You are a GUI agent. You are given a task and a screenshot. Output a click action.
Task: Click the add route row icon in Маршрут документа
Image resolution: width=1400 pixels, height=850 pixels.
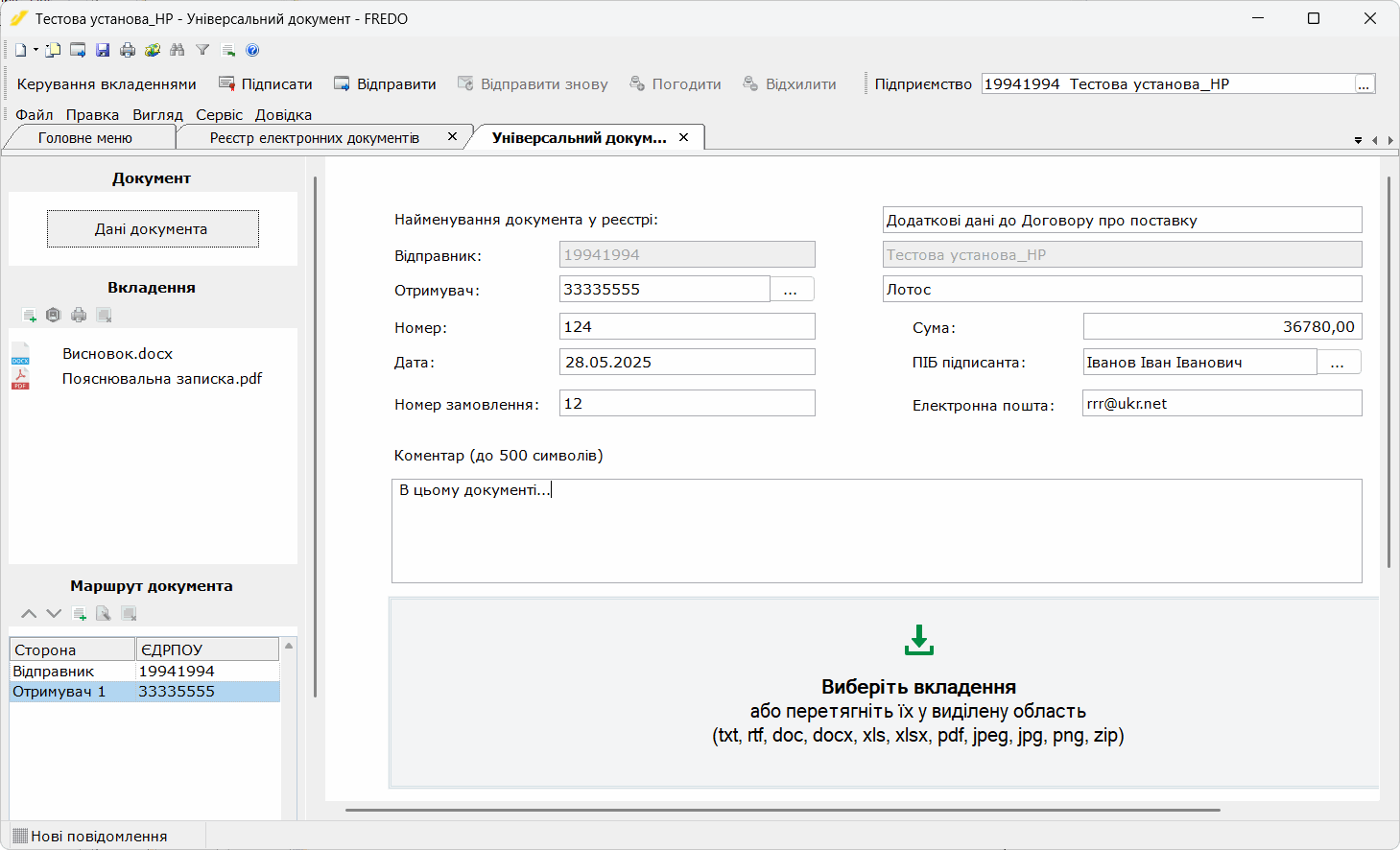79,613
